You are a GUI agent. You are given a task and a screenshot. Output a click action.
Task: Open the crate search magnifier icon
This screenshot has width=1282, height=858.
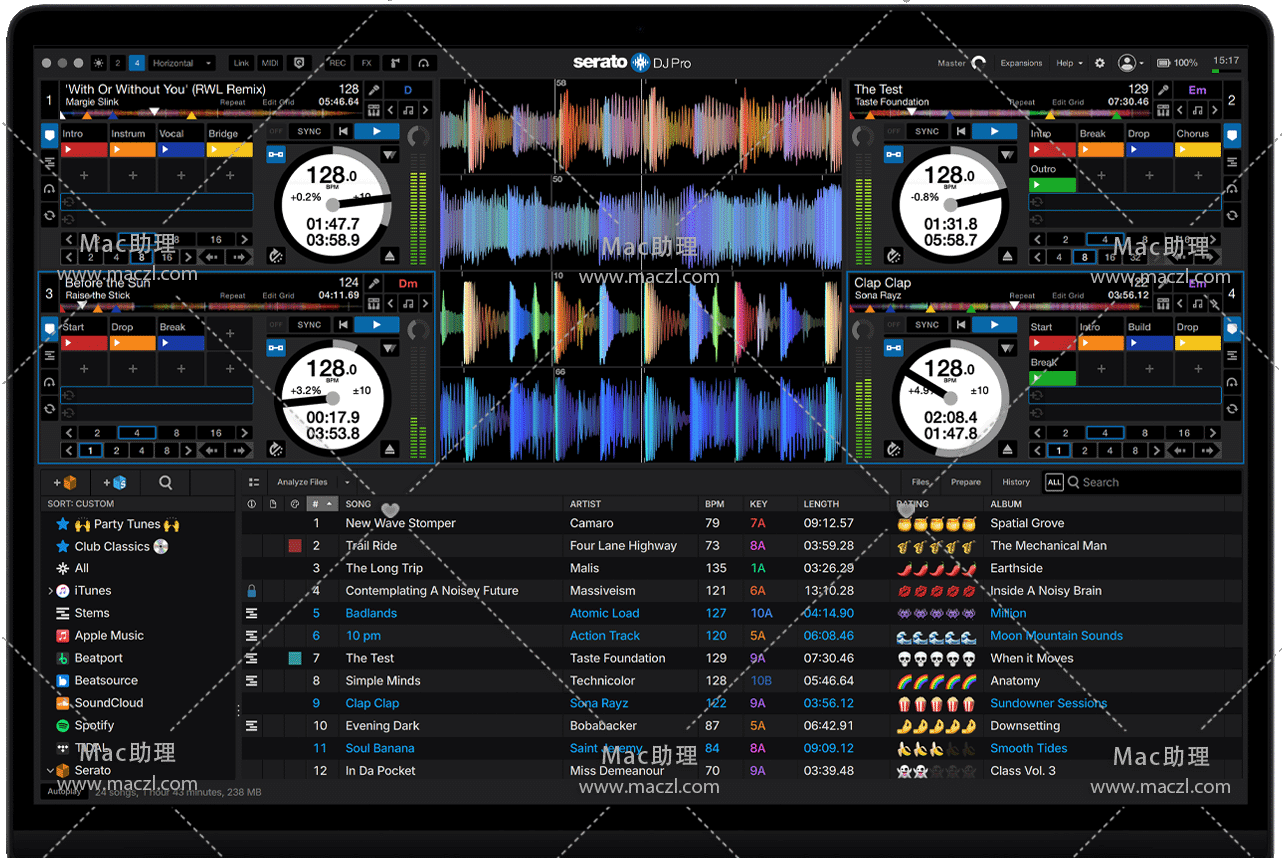[166, 482]
